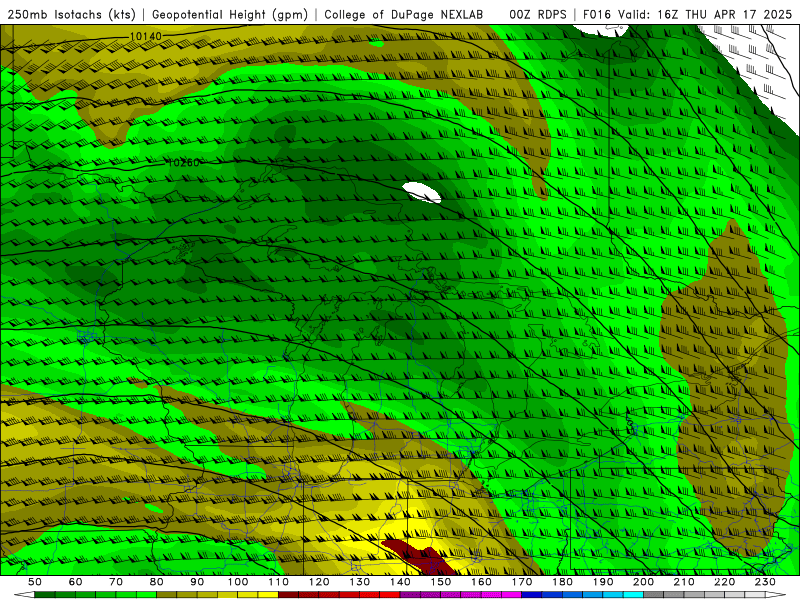800x600 pixels.
Task: Click 'College of DuPage NEXLAB' in header
Action: [x=404, y=15]
